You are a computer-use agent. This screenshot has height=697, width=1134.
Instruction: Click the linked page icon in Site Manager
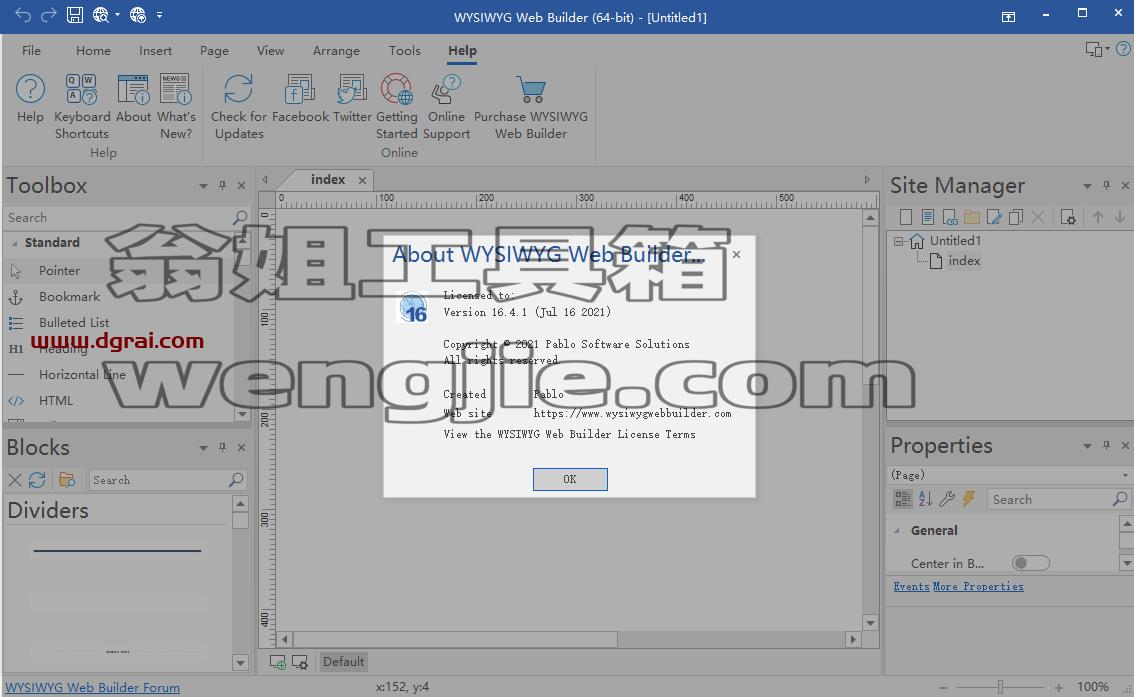pos(950,217)
